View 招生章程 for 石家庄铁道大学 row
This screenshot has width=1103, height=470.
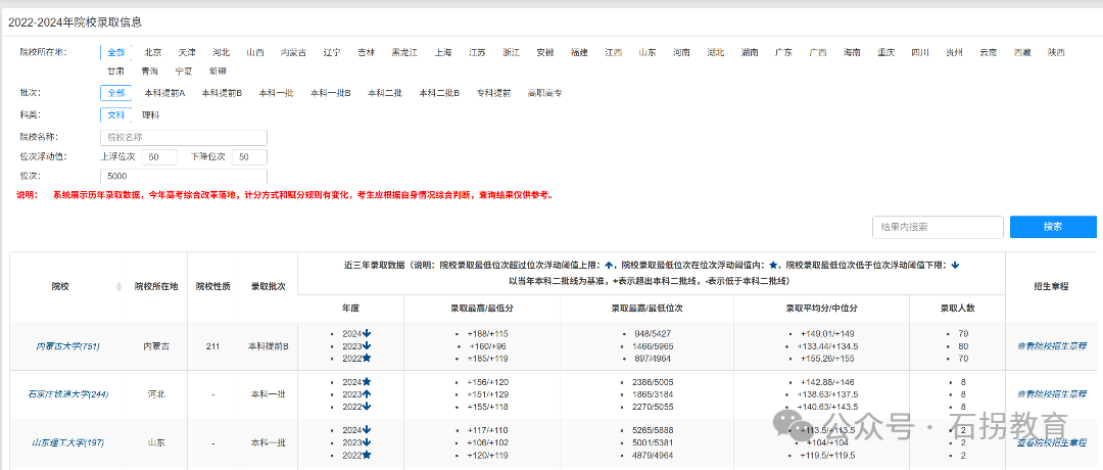point(1052,394)
